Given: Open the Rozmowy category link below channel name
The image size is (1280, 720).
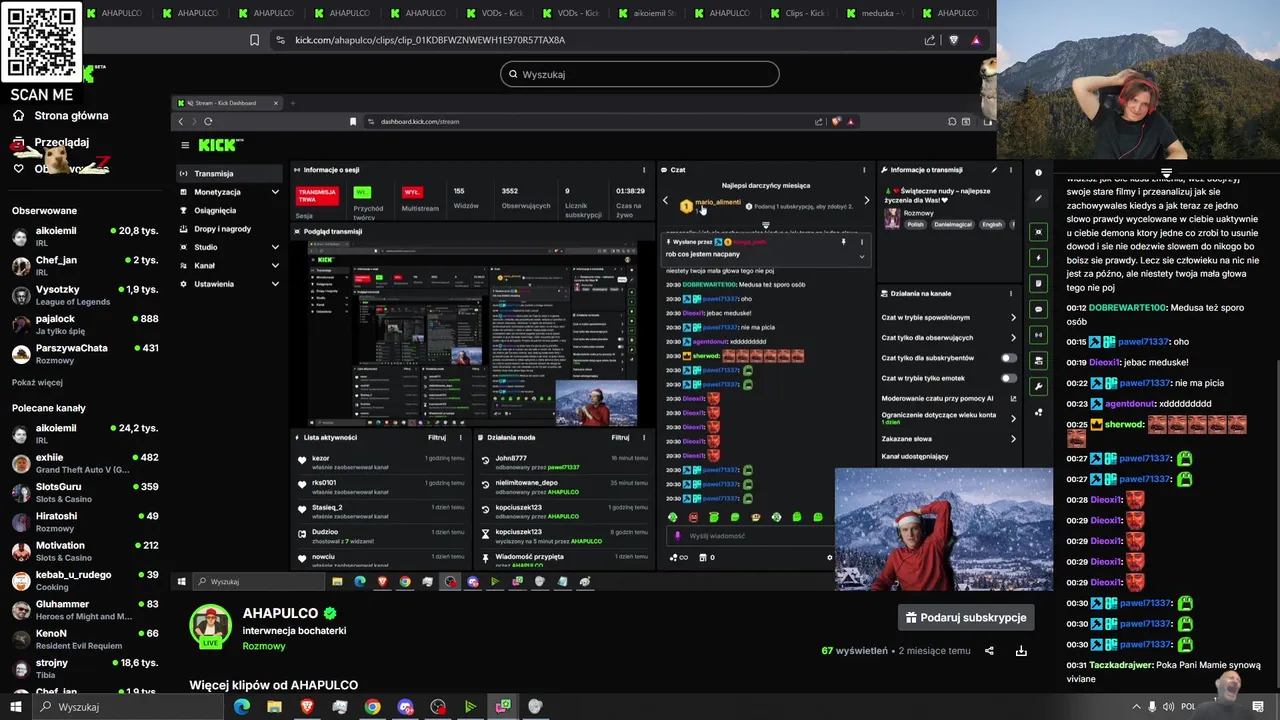Looking at the screenshot, I should pyautogui.click(x=264, y=646).
